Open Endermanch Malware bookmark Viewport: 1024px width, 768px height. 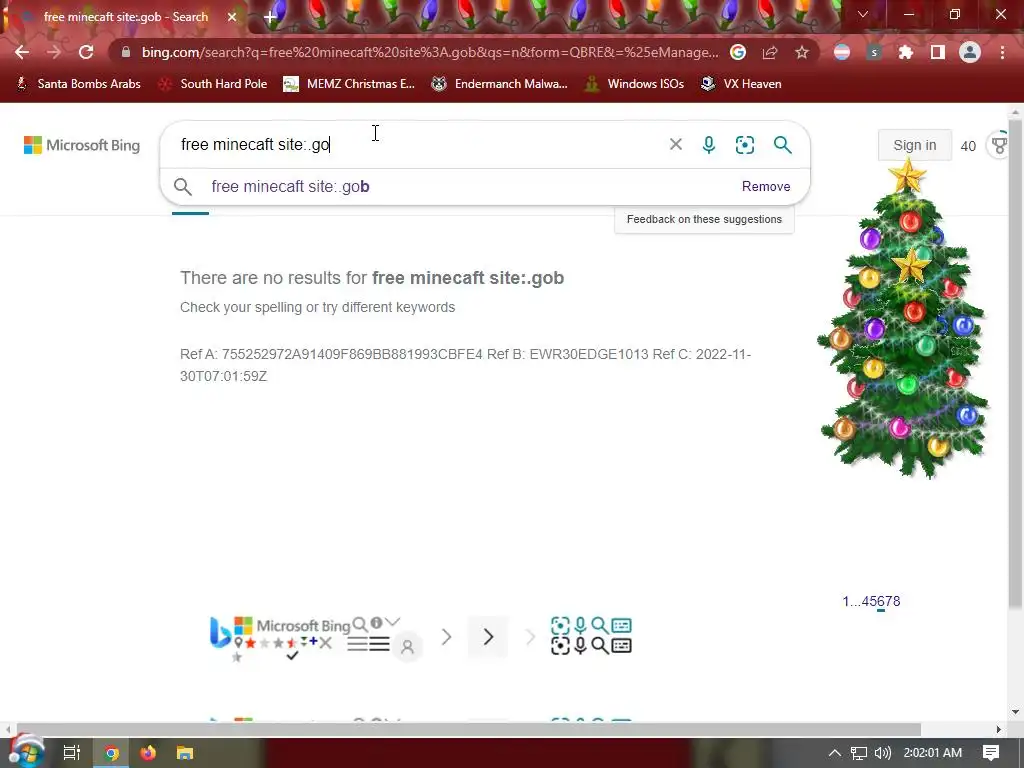[x=500, y=84]
